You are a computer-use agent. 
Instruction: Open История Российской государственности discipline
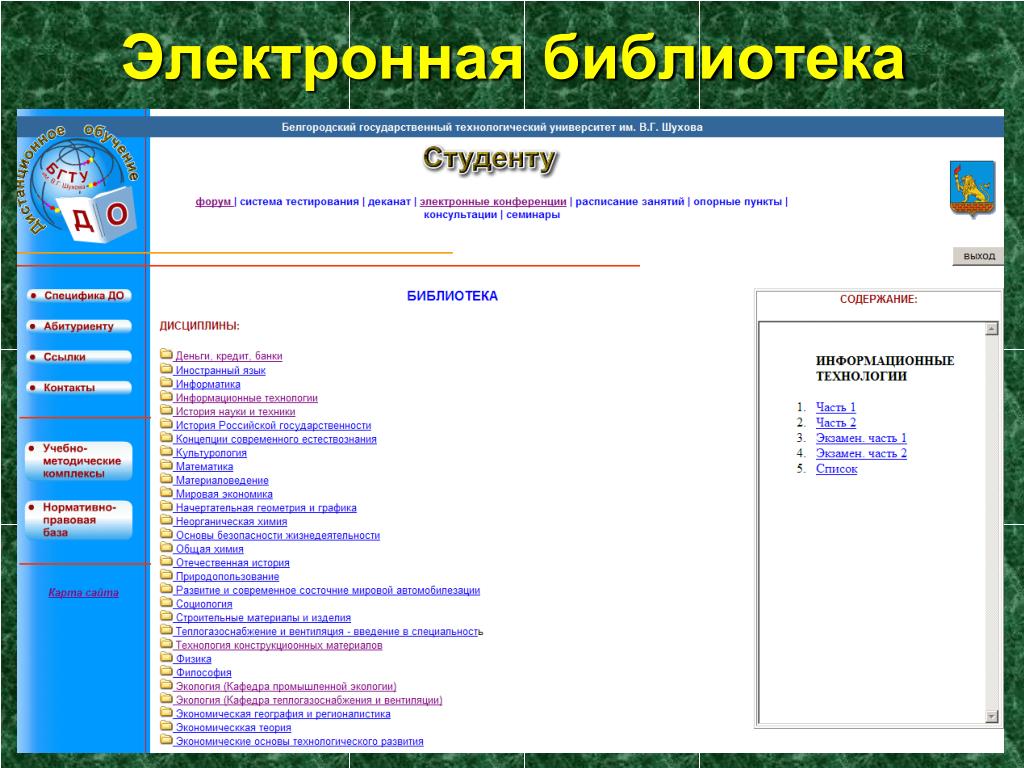pos(273,426)
